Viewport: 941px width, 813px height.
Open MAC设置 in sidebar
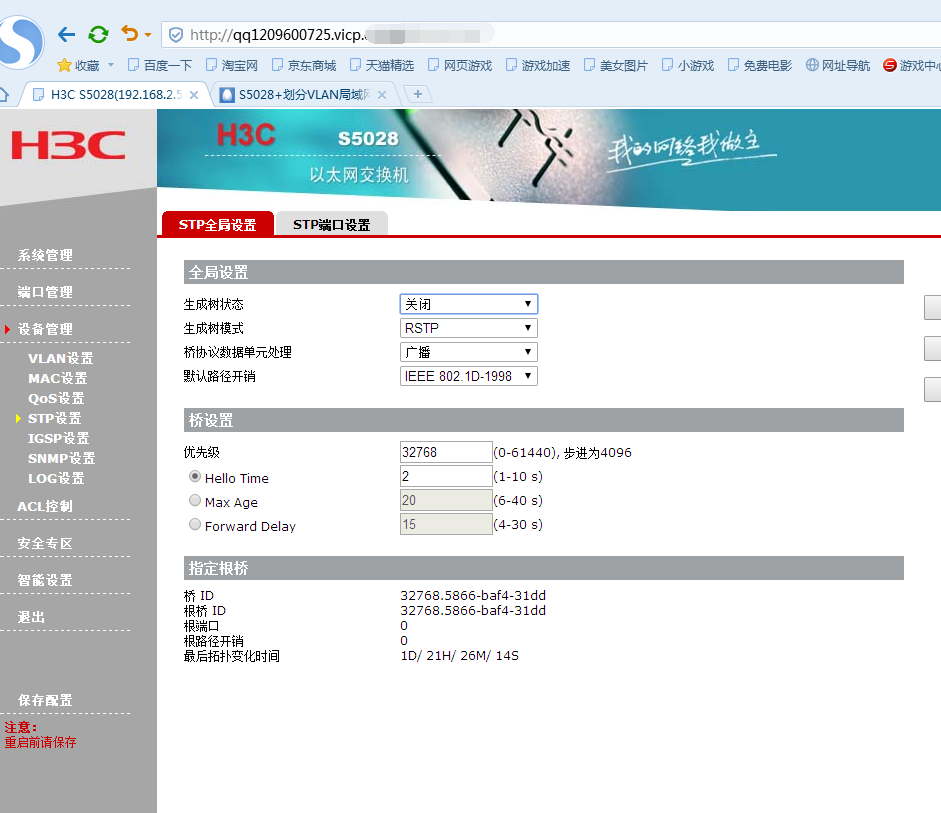[58, 378]
